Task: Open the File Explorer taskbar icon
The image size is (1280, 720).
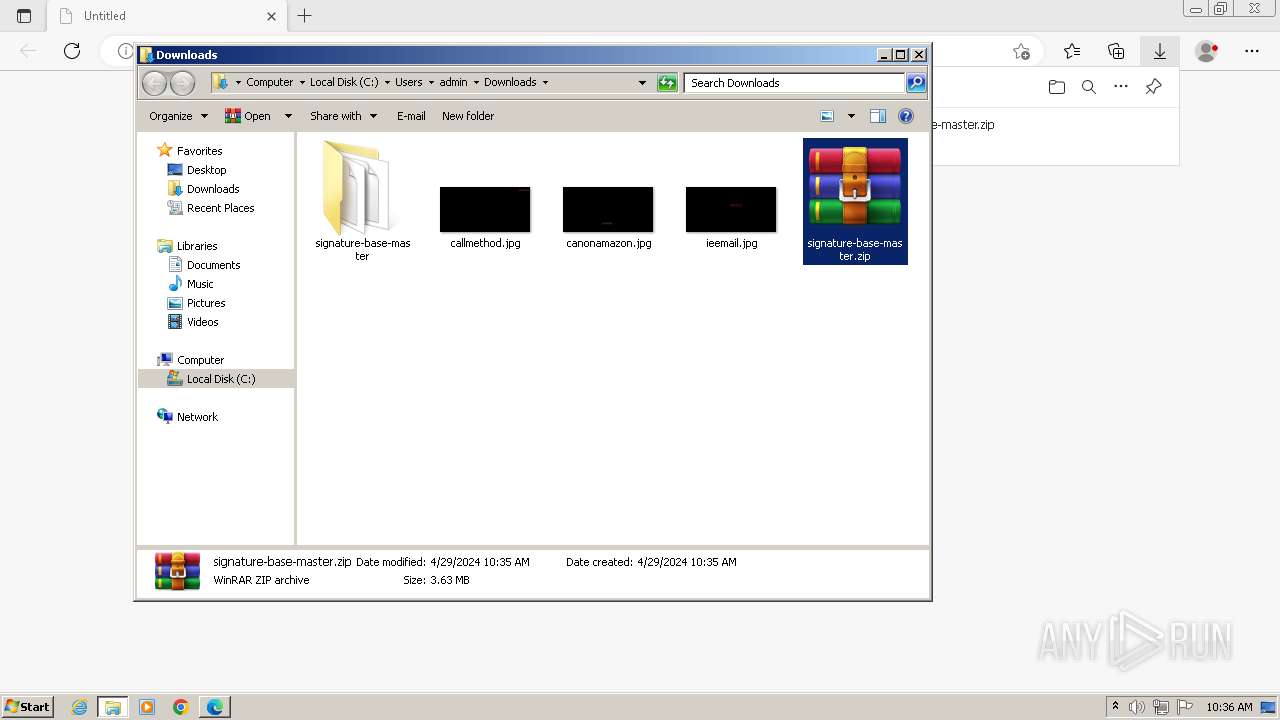Action: (x=113, y=707)
